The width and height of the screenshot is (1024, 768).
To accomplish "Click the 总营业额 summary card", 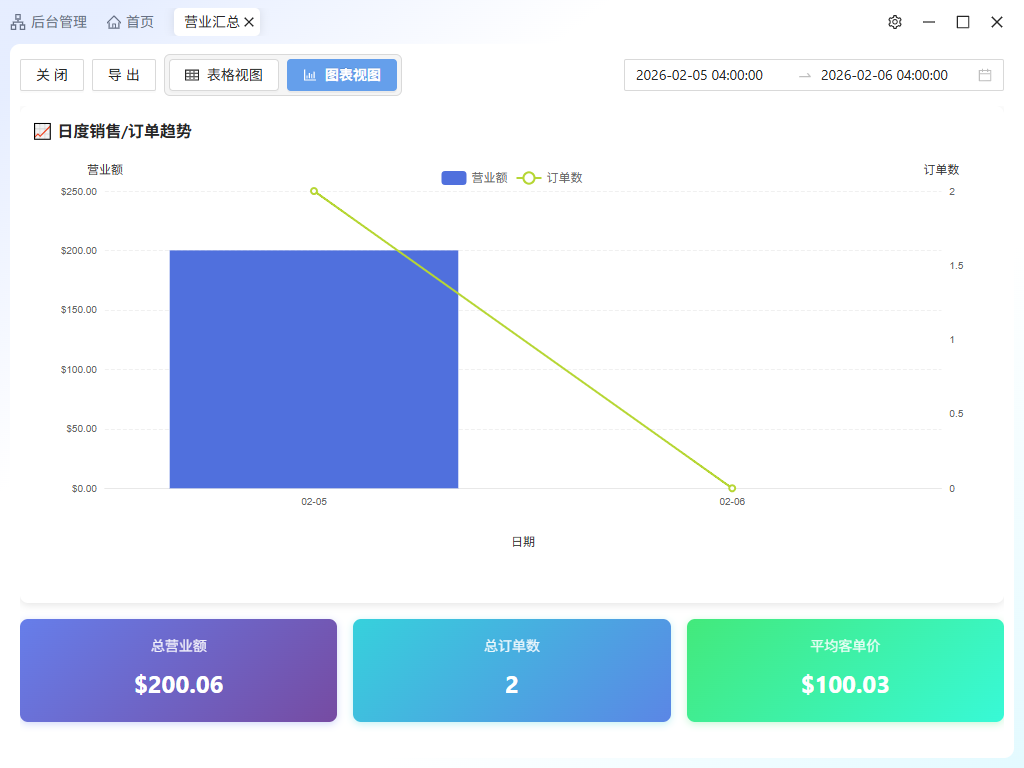I will pos(178,670).
